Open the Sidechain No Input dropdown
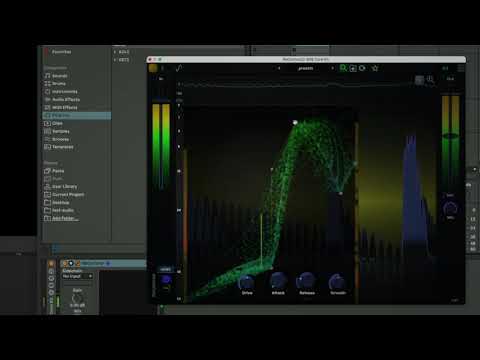The image size is (480, 360). click(77, 276)
